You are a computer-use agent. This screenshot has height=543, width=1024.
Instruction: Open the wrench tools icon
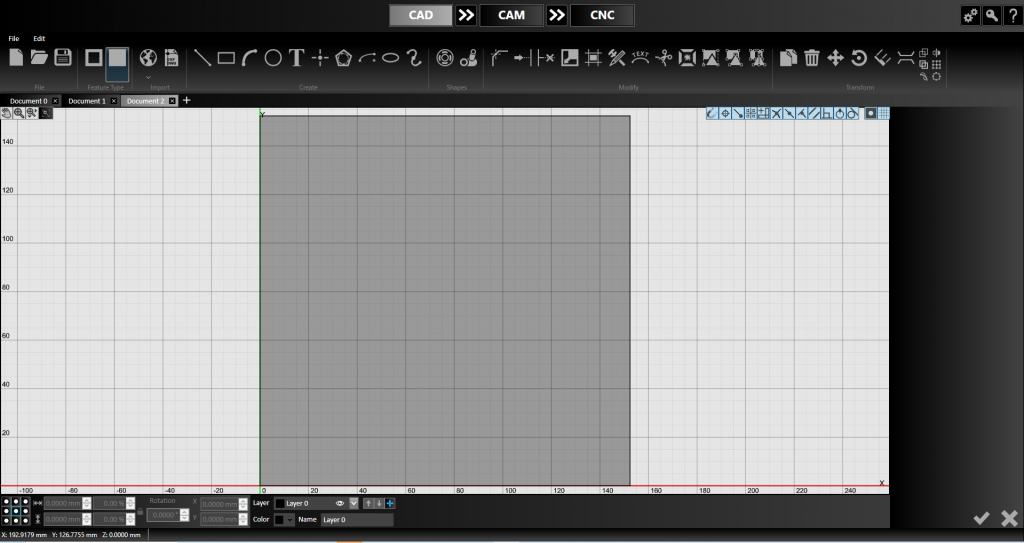click(x=991, y=16)
